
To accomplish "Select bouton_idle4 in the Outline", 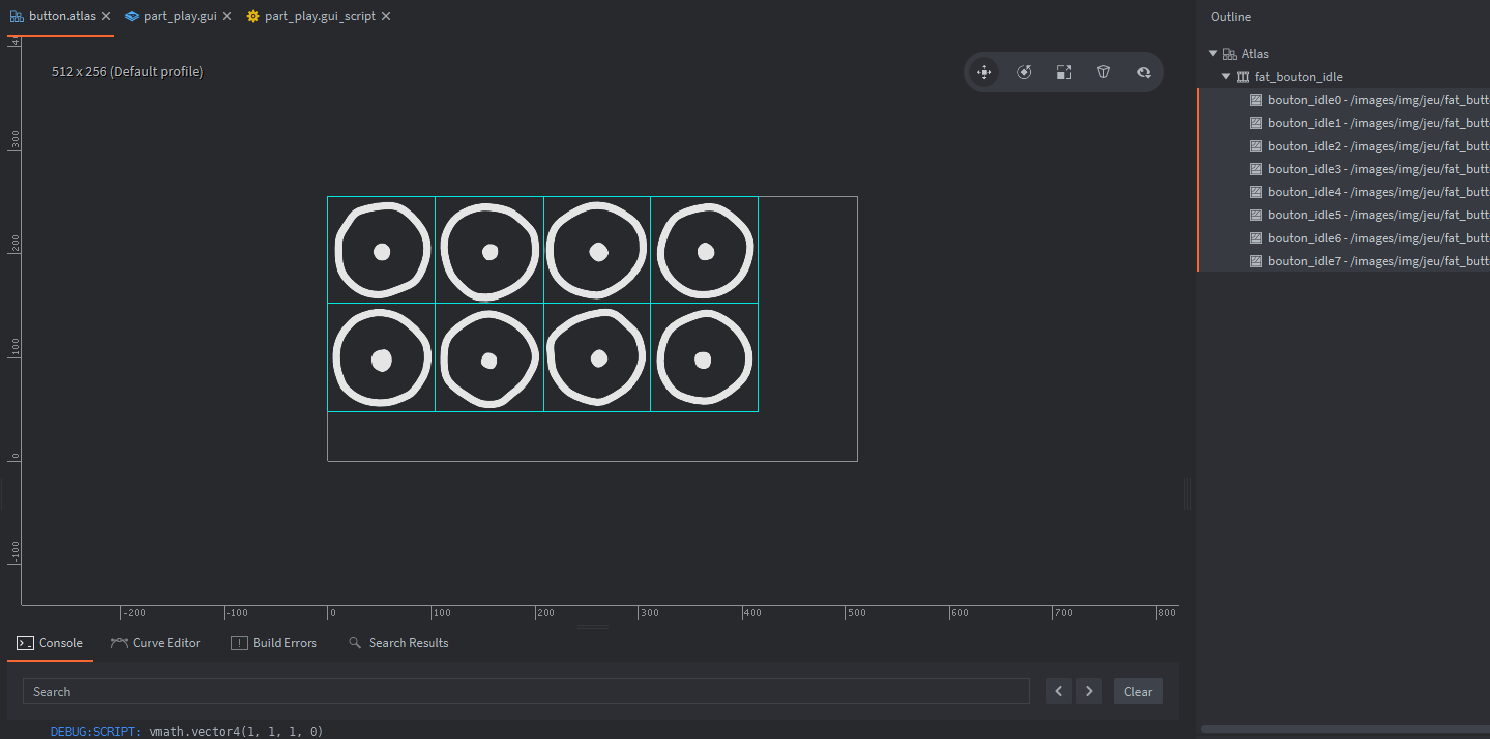I will 1343,192.
